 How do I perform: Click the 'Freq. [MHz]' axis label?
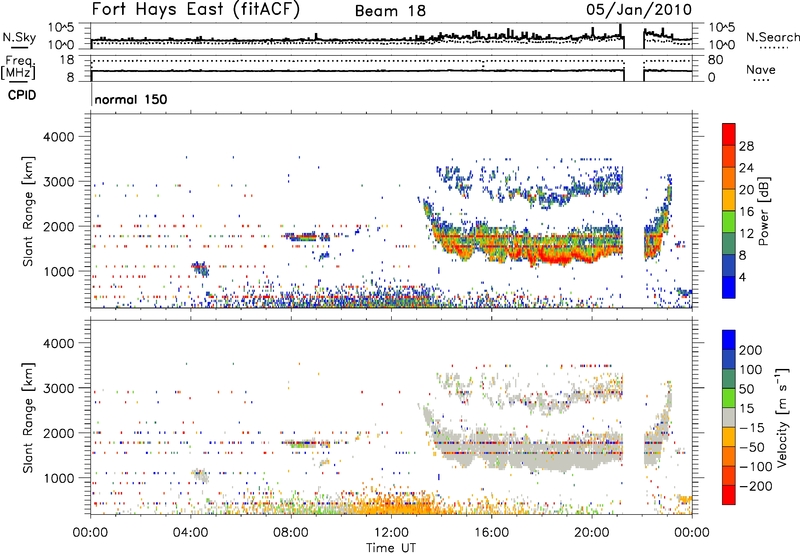pyautogui.click(x=19, y=68)
